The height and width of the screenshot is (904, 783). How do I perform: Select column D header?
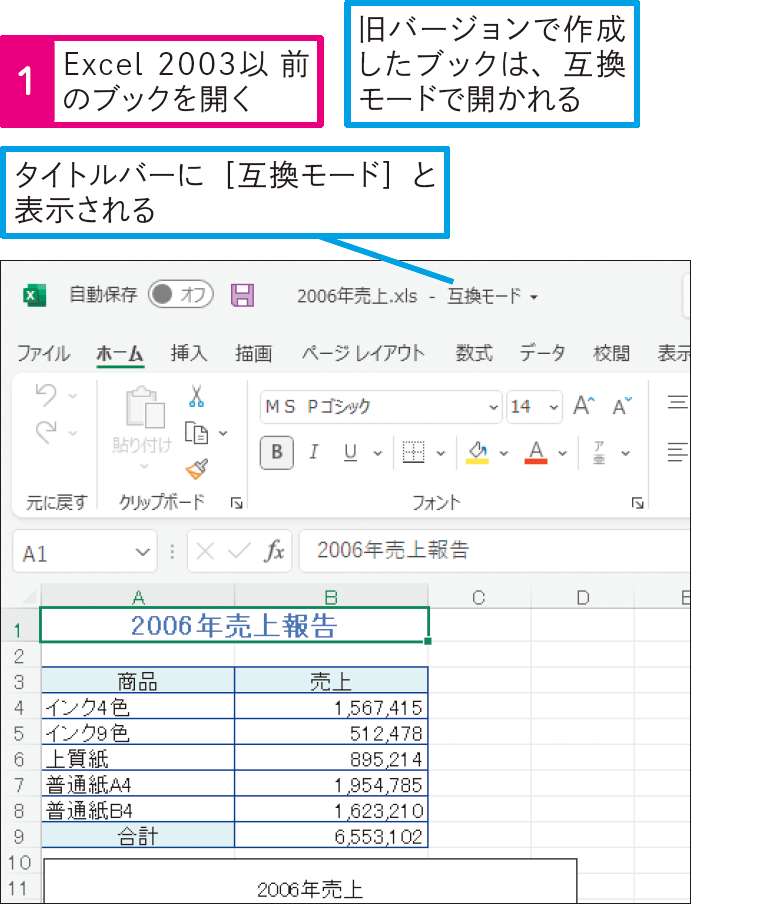pos(582,597)
